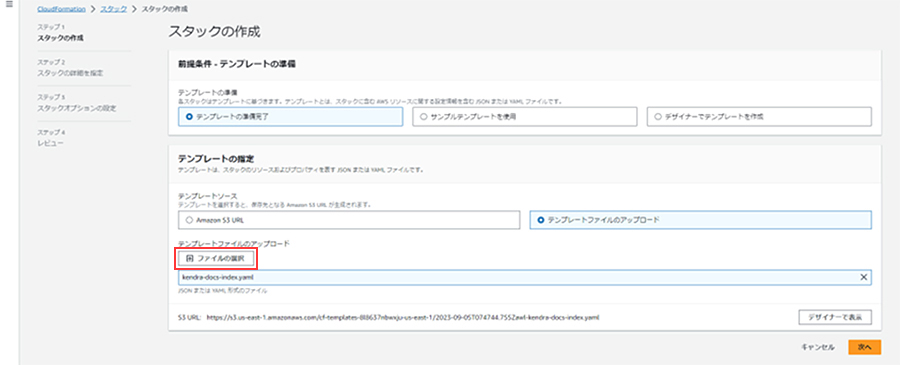Select step 1 スタックの作成 in sidebar

click(x=60, y=38)
